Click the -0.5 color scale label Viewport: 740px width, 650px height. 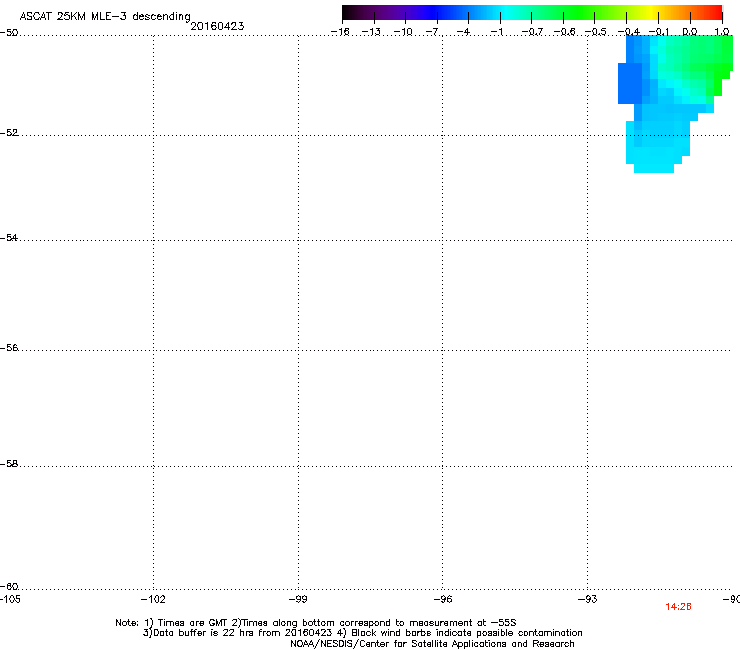[595, 32]
